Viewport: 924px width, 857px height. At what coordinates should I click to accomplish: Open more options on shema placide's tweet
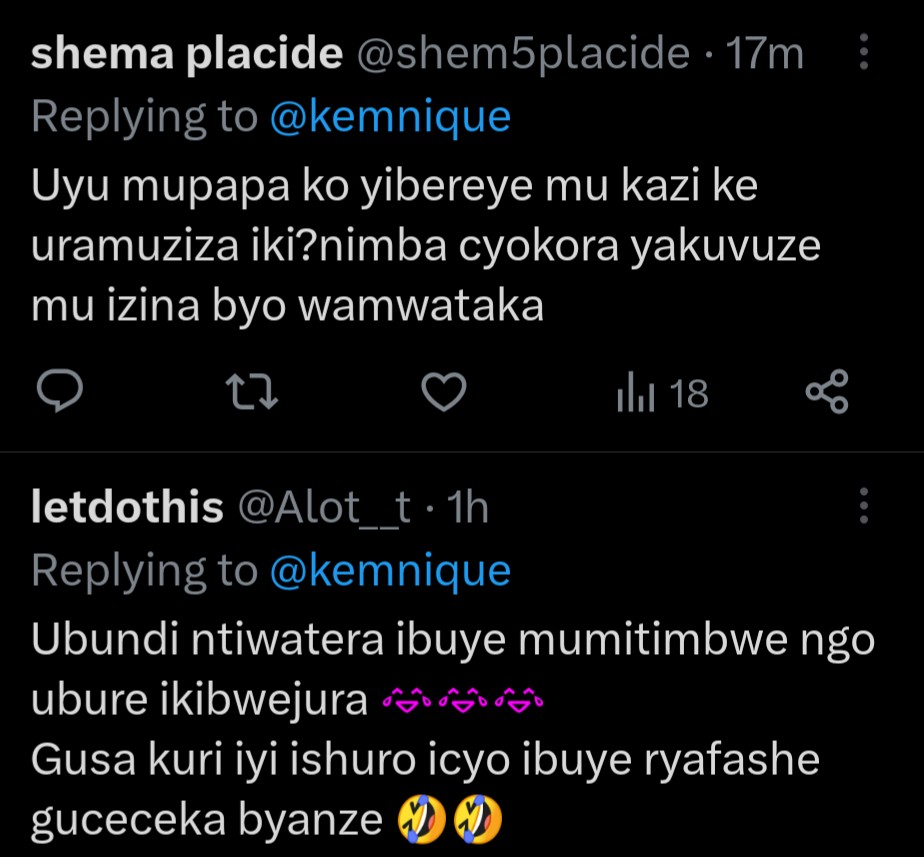coord(864,54)
